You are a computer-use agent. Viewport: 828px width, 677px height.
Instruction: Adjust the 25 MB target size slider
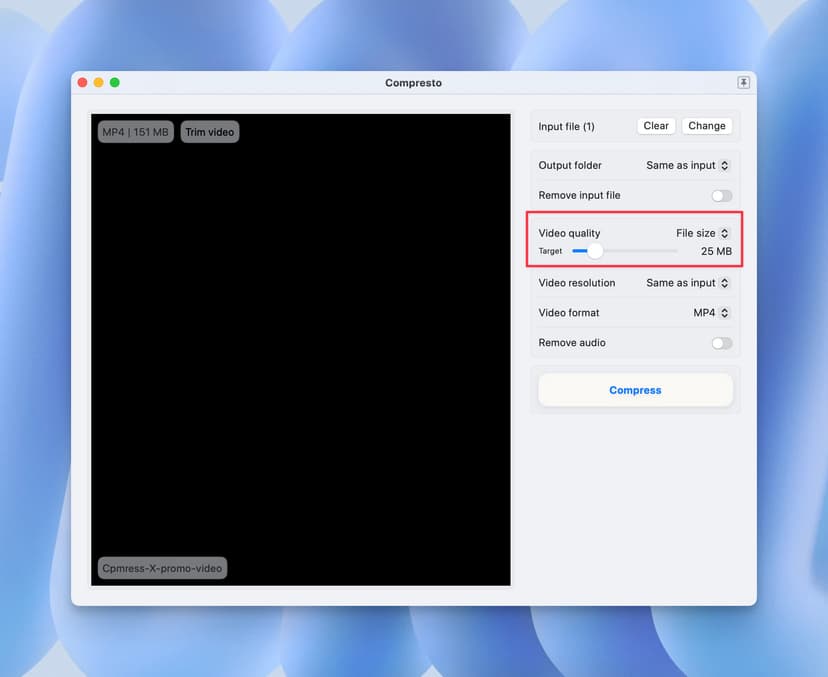594,251
